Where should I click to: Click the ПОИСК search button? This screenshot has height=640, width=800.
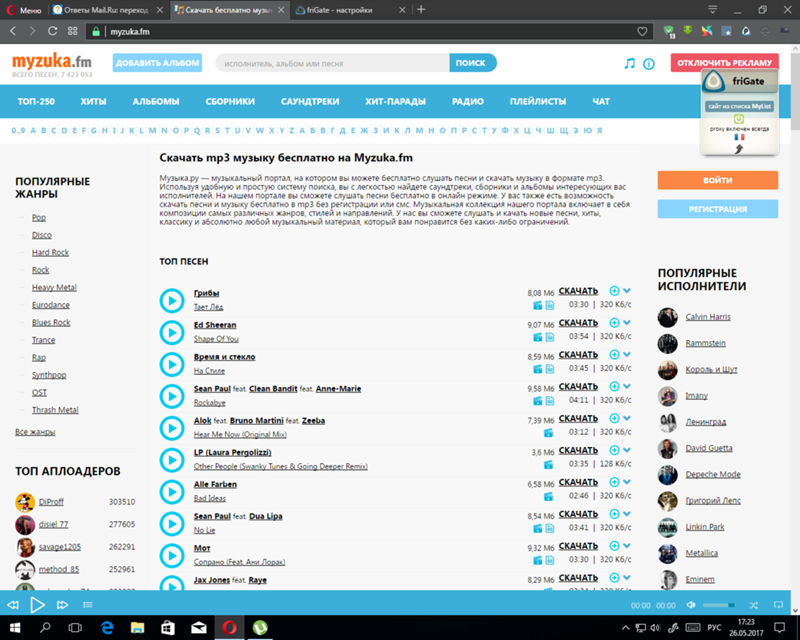click(x=472, y=63)
